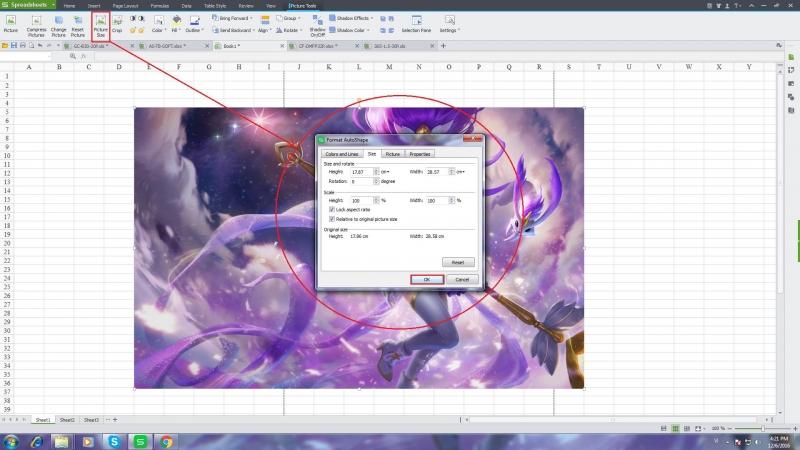Toggle the Lock aspect ratio checkbox
This screenshot has width=800, height=450.
pyautogui.click(x=332, y=209)
